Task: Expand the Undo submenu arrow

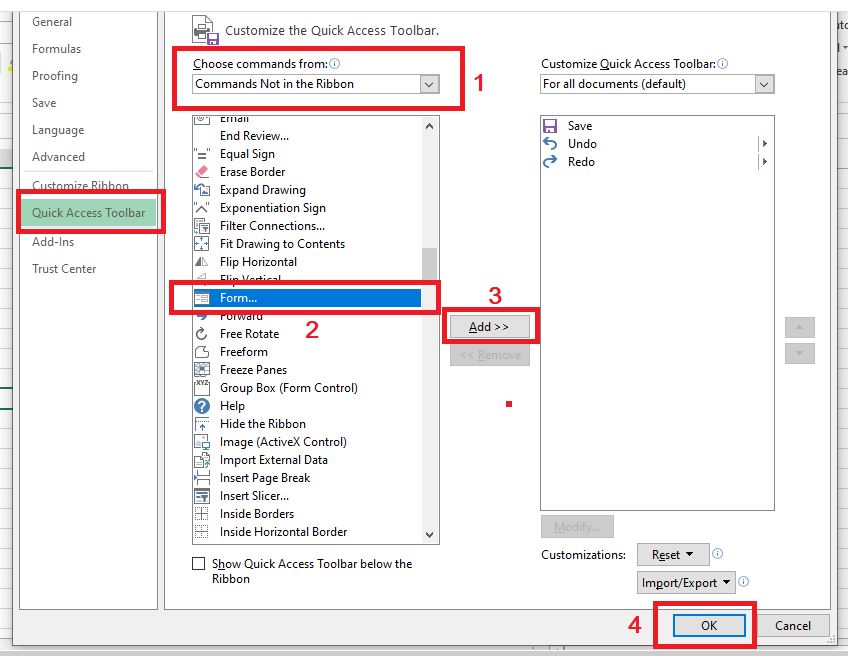Action: point(764,144)
